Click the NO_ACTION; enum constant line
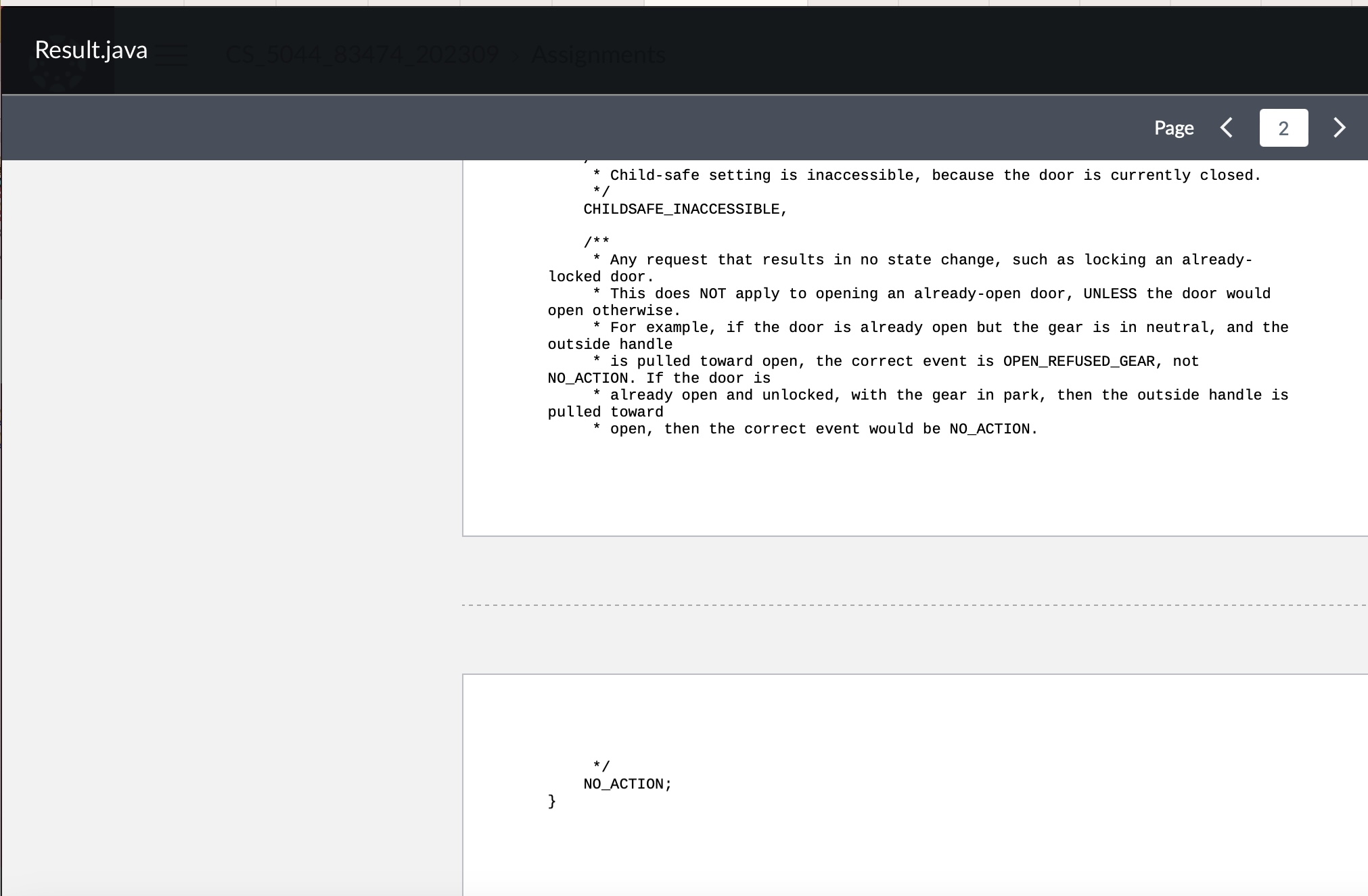 tap(627, 784)
